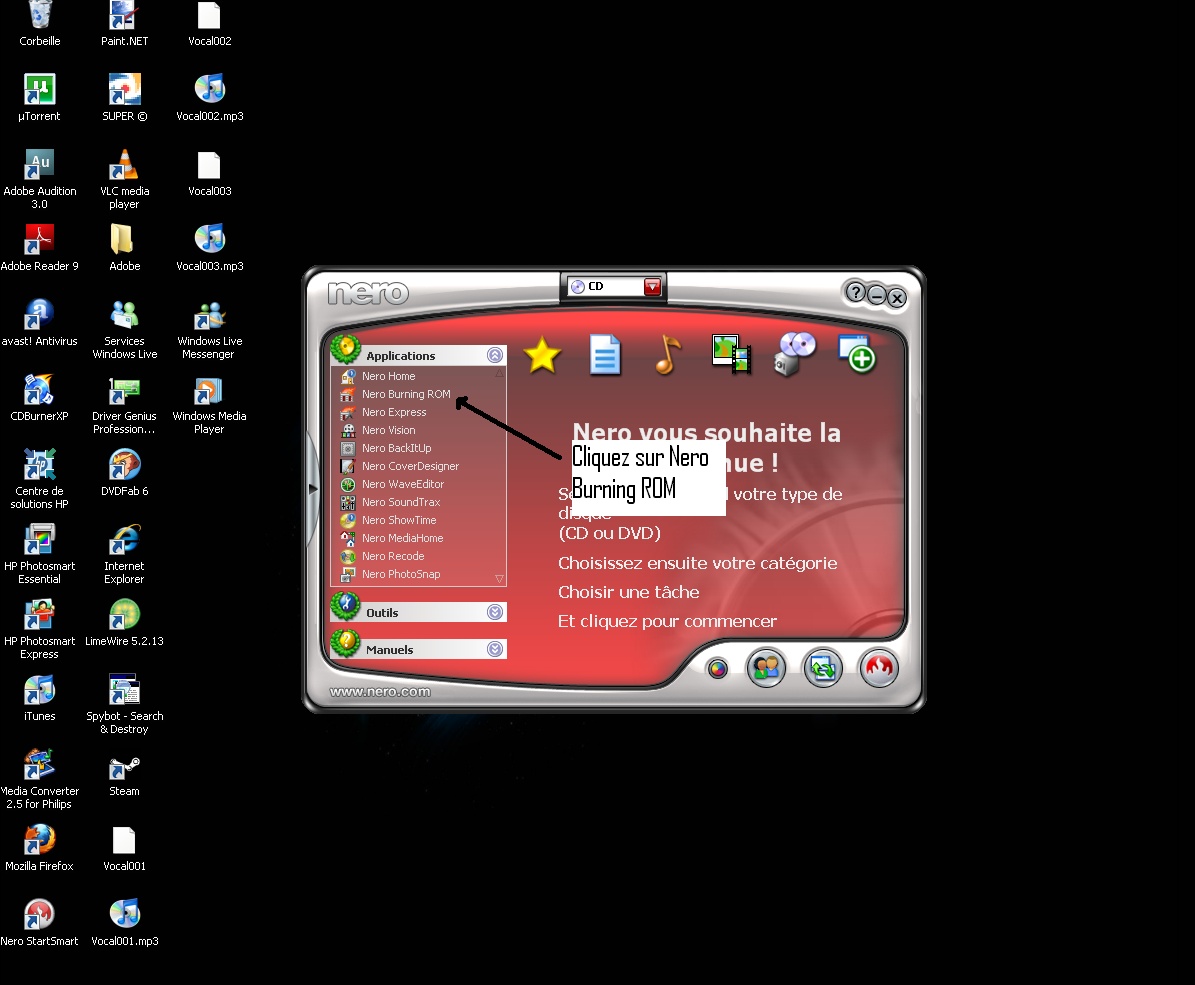Expand the Outils section
Image resolution: width=1195 pixels, height=985 pixels.
tap(495, 612)
